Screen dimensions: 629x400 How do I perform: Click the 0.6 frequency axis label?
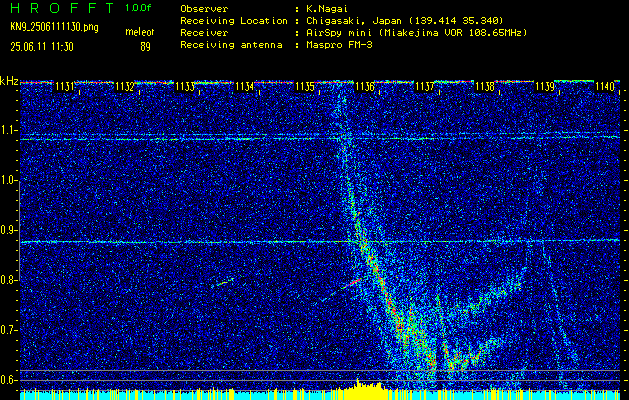8,380
